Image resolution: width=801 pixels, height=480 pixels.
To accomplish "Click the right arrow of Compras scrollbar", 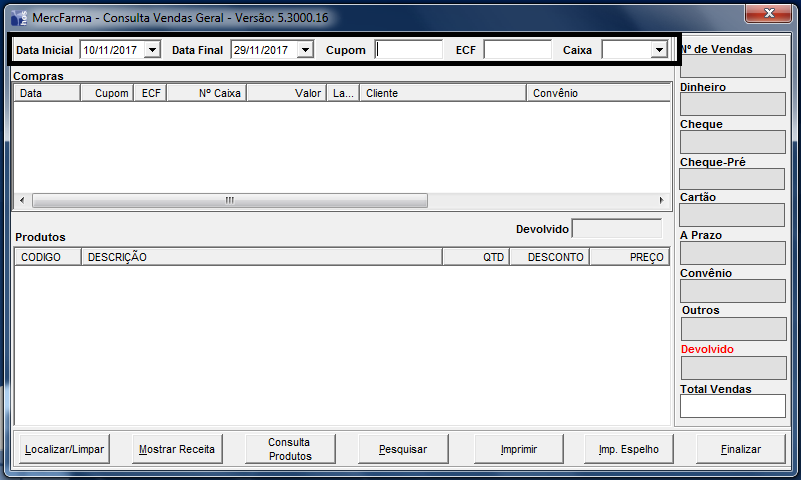I will click(661, 200).
